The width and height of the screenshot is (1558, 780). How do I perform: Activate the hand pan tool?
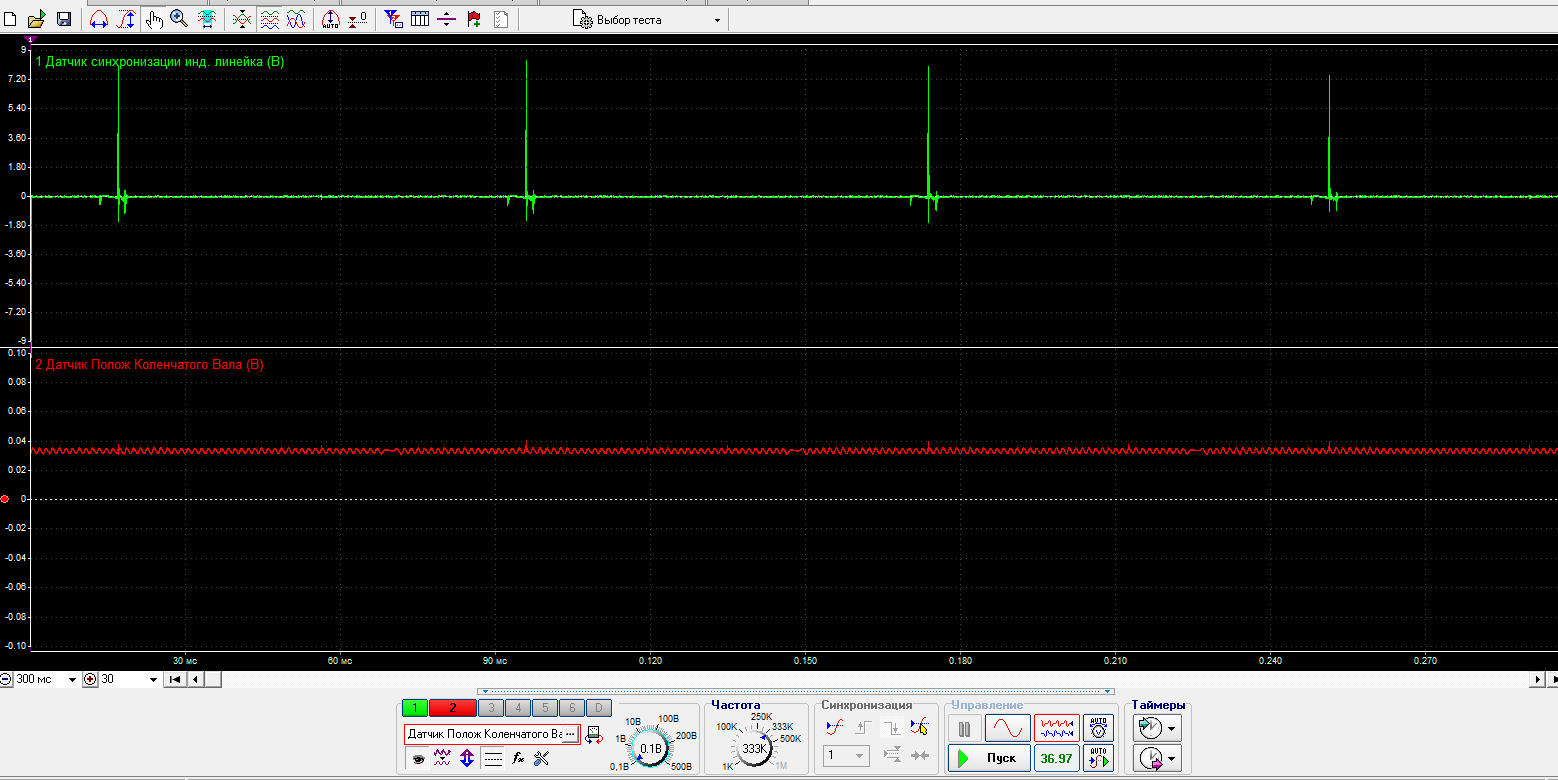(153, 20)
